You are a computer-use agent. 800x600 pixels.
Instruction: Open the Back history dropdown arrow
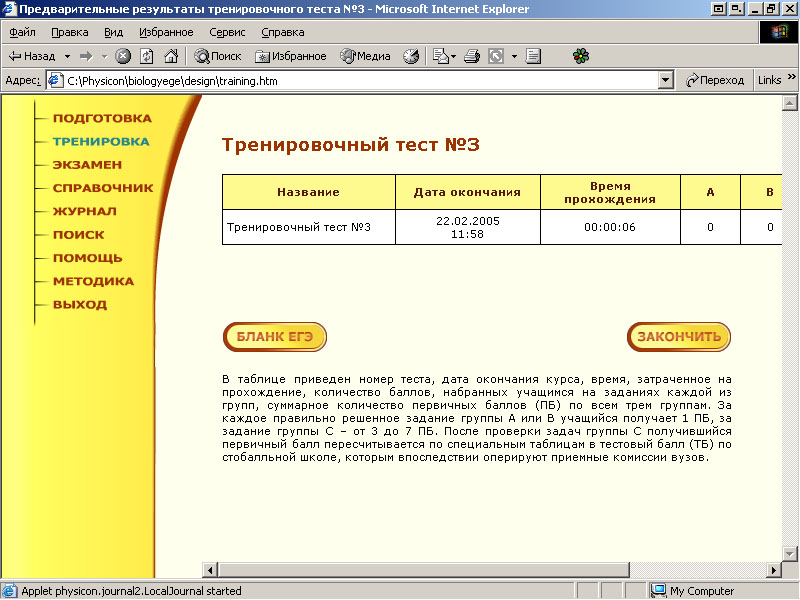(x=67, y=56)
